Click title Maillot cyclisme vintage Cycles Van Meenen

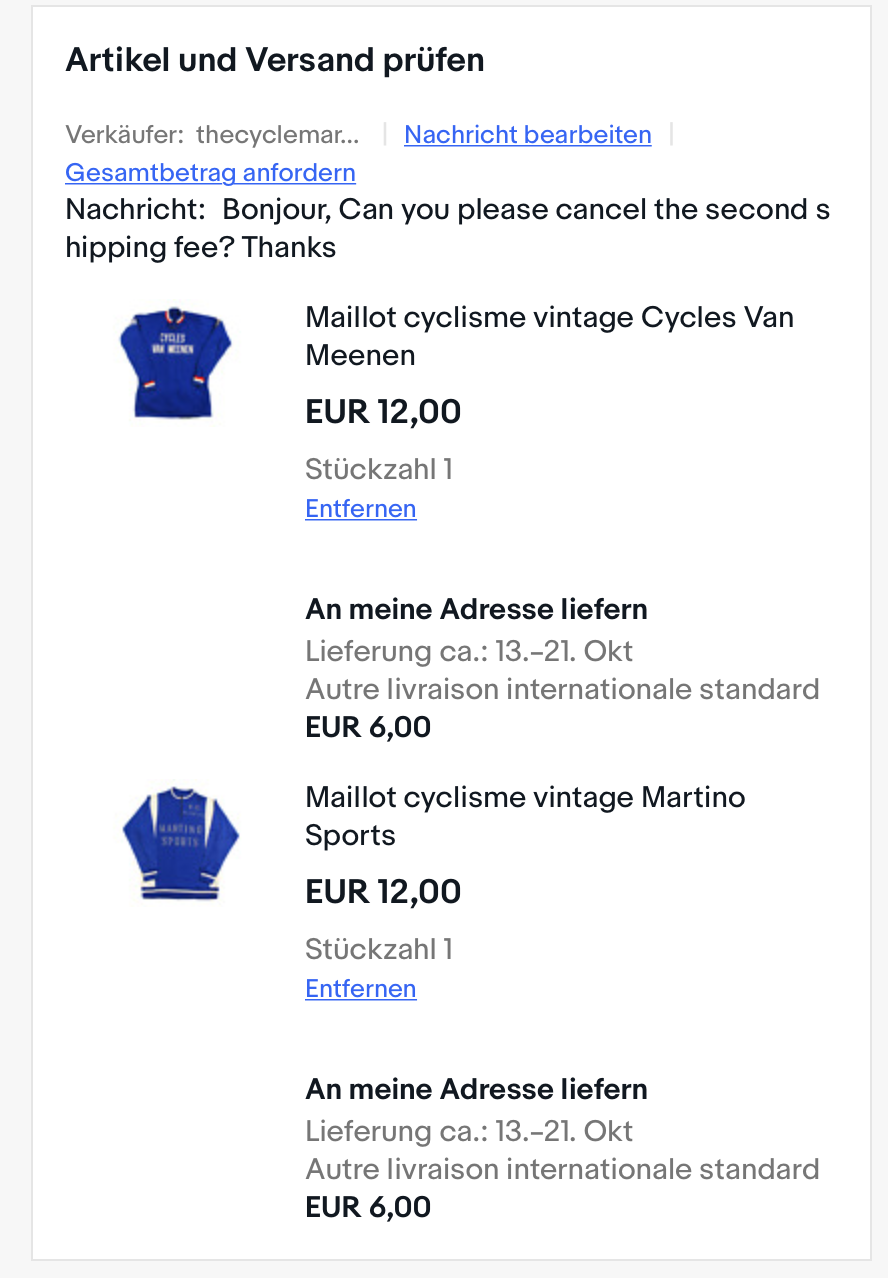click(548, 336)
